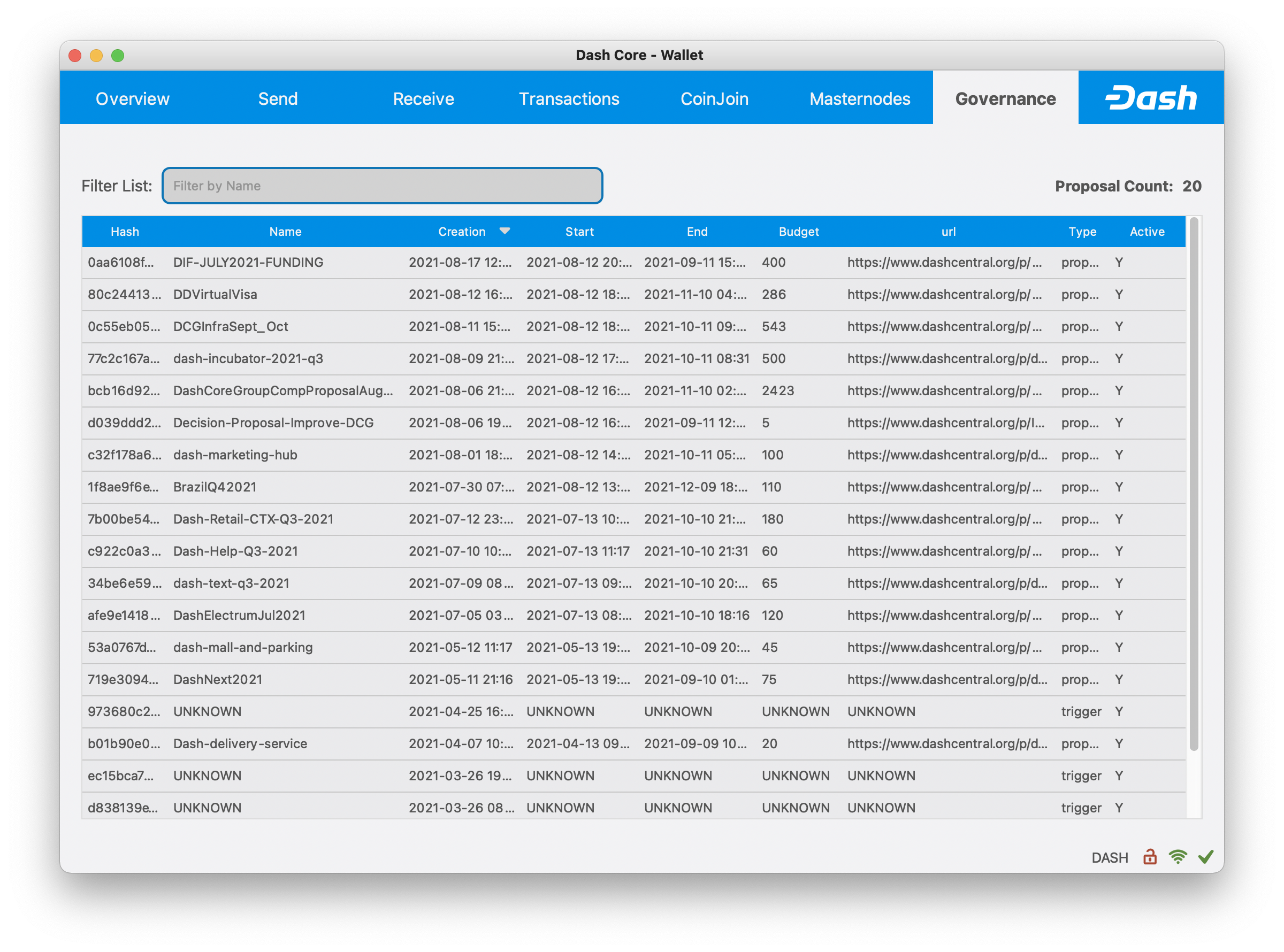This screenshot has height=952, width=1284.
Task: Switch to the Overview tab
Action: tap(132, 98)
